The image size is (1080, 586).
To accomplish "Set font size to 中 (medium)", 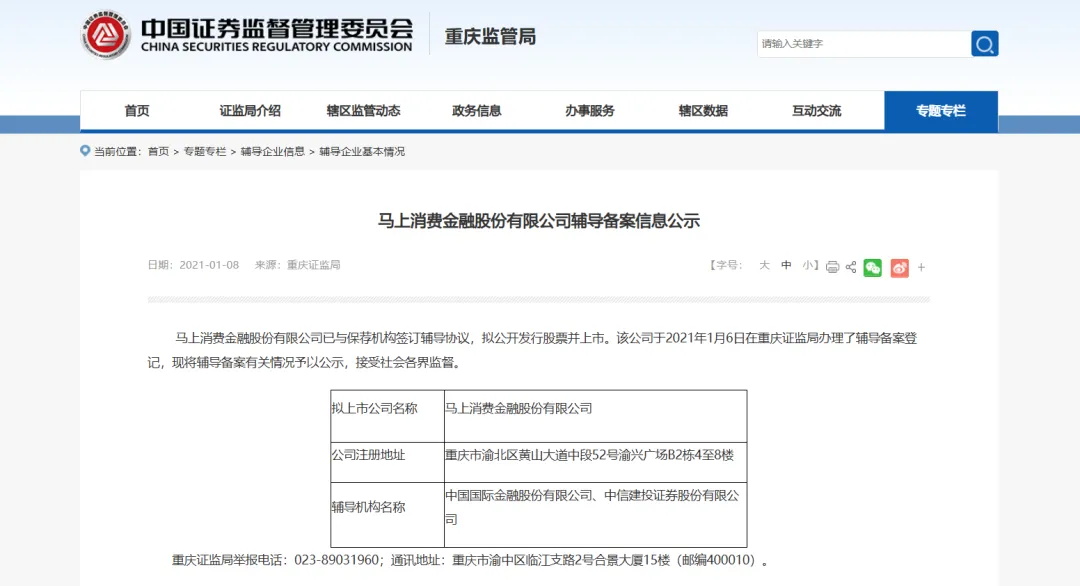I will coord(786,265).
